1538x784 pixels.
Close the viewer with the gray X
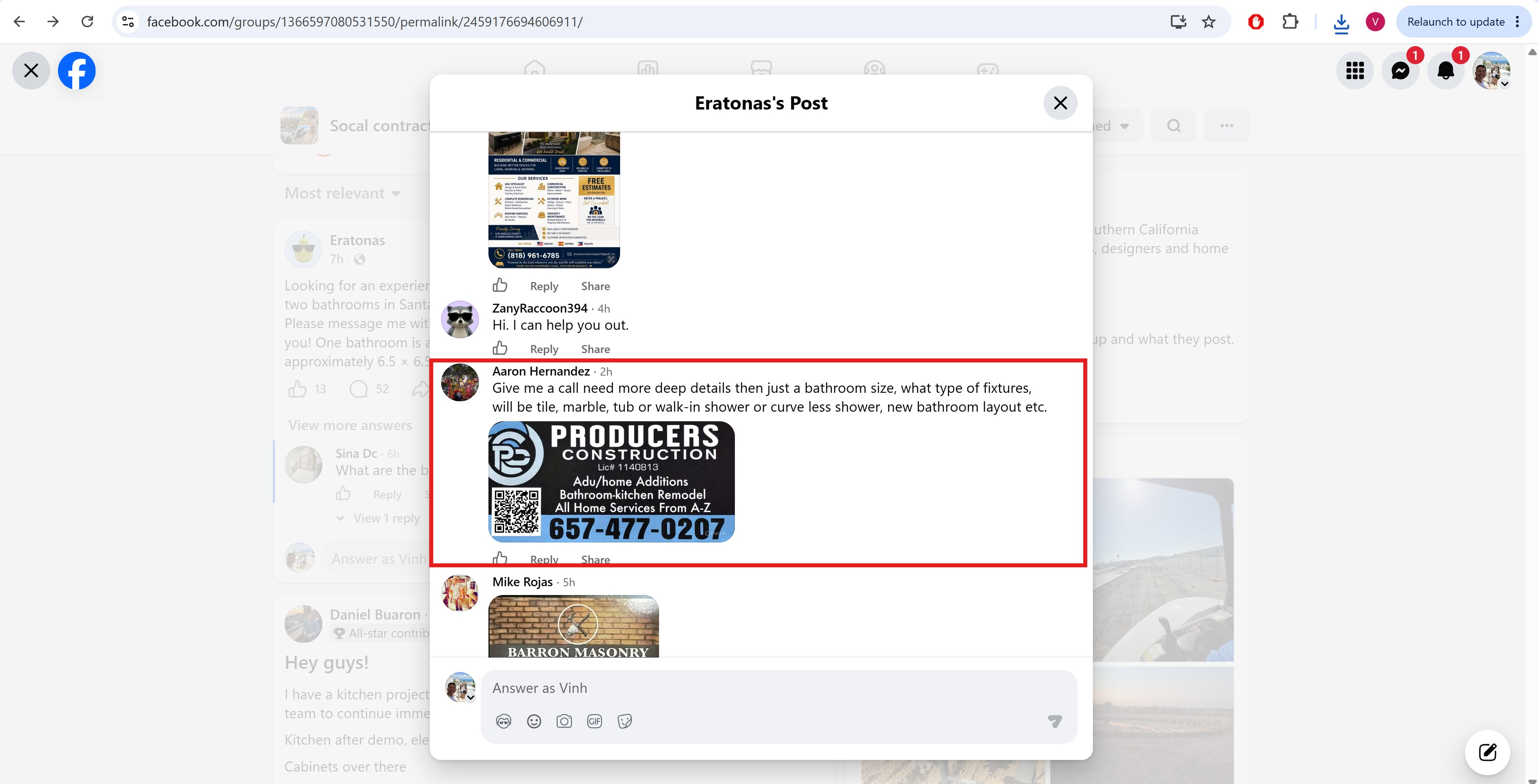31,70
